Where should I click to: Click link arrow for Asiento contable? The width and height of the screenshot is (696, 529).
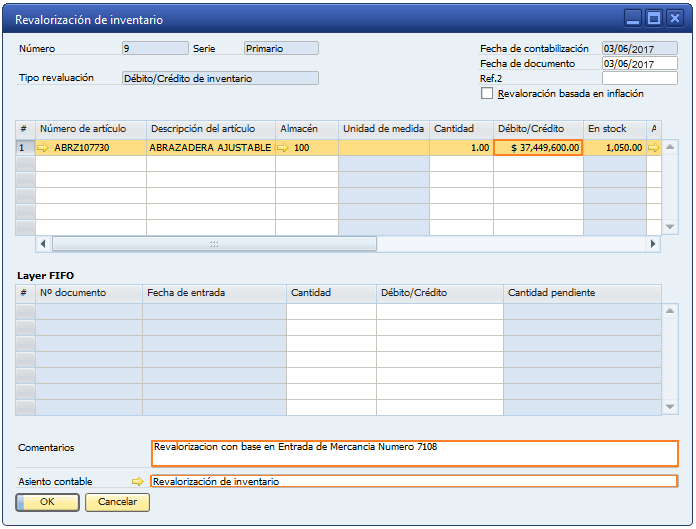click(138, 481)
